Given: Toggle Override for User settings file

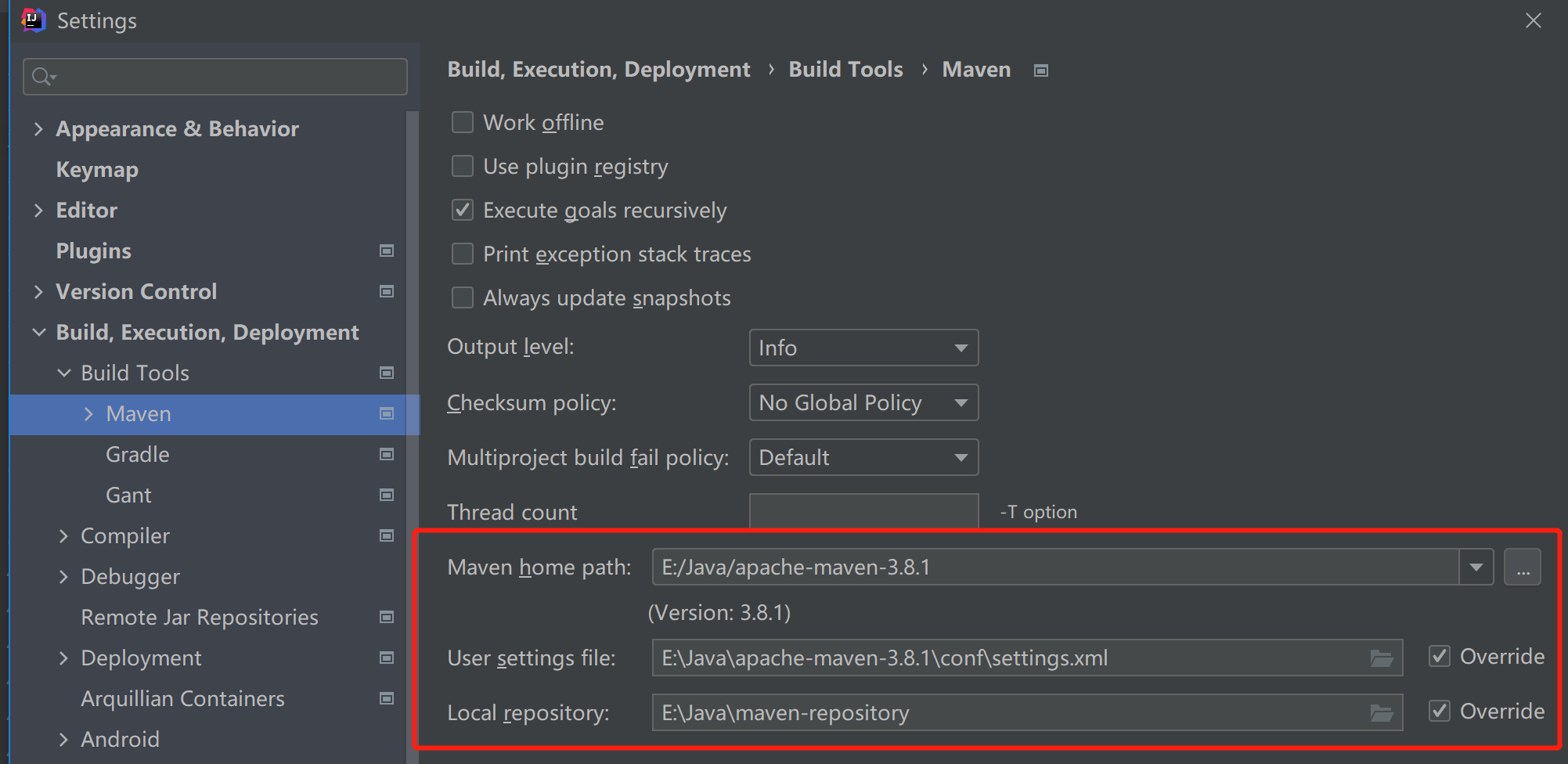Looking at the screenshot, I should [1439, 656].
